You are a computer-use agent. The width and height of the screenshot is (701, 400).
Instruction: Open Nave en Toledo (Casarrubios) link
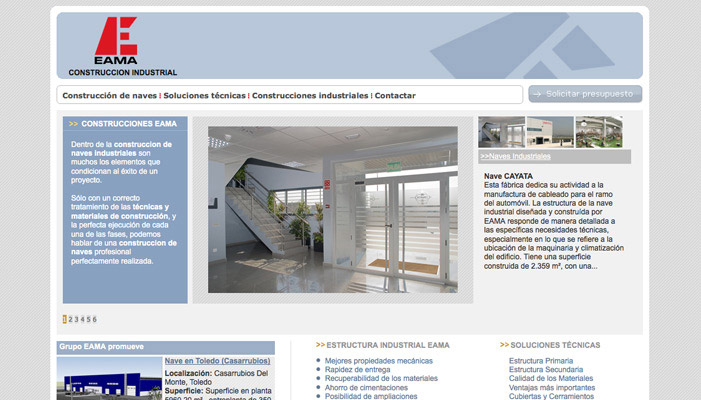coord(217,361)
